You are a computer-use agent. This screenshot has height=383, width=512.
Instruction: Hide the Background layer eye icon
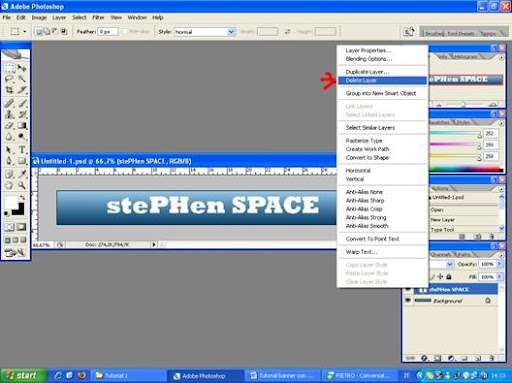click(x=408, y=300)
